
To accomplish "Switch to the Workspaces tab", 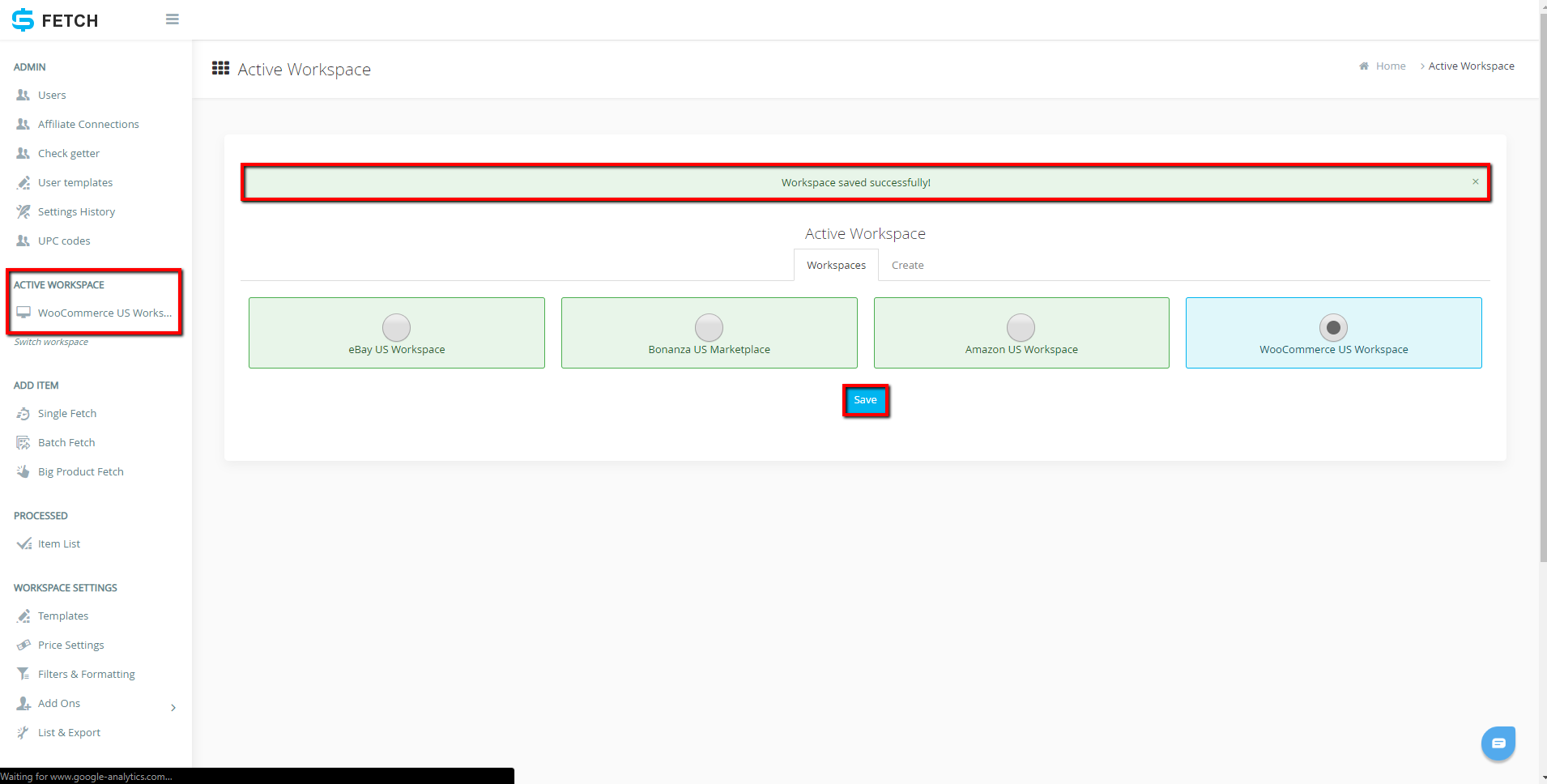I will tap(836, 265).
